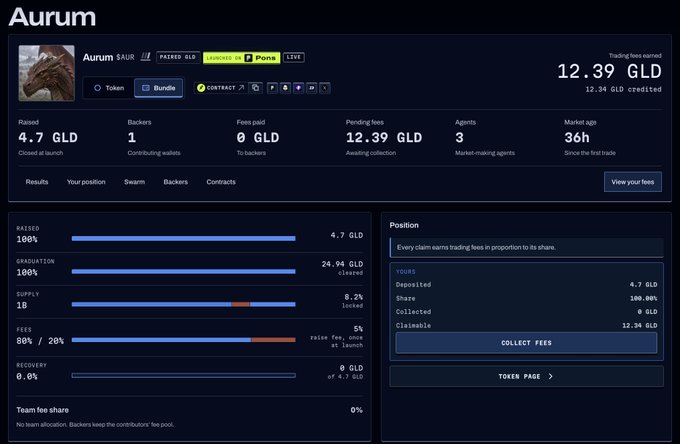Click the small P icon after copy

[x=272, y=88]
